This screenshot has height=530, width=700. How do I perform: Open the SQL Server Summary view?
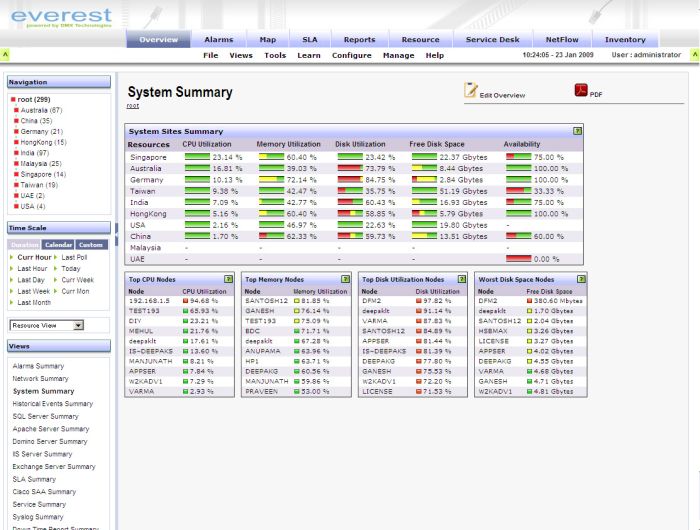click(x=46, y=416)
